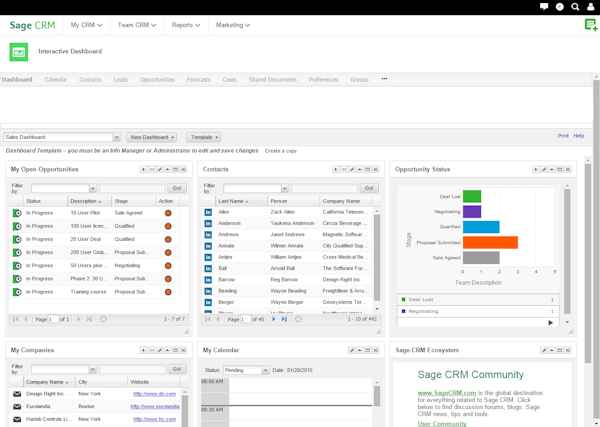
Task: Click refresh icon in Contacts pager
Action: [x=298, y=319]
